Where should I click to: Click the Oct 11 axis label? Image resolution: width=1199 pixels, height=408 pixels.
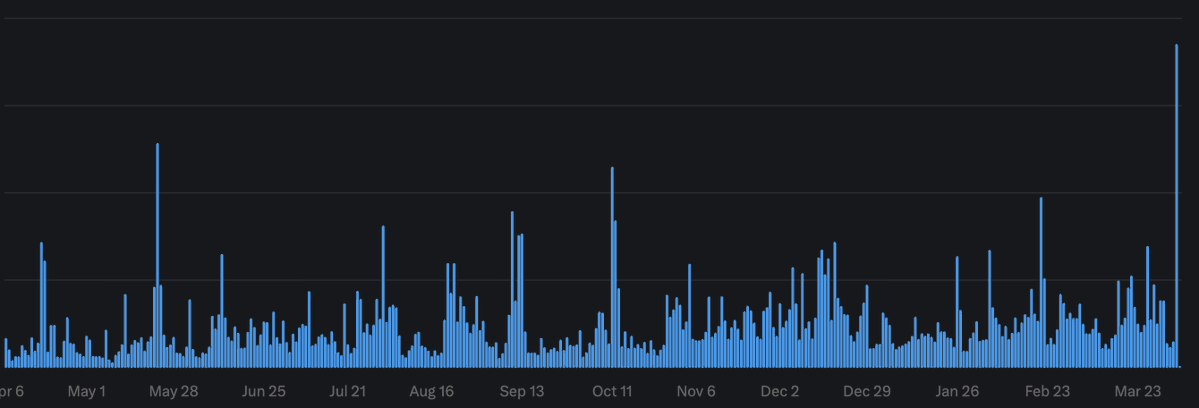pos(612,392)
